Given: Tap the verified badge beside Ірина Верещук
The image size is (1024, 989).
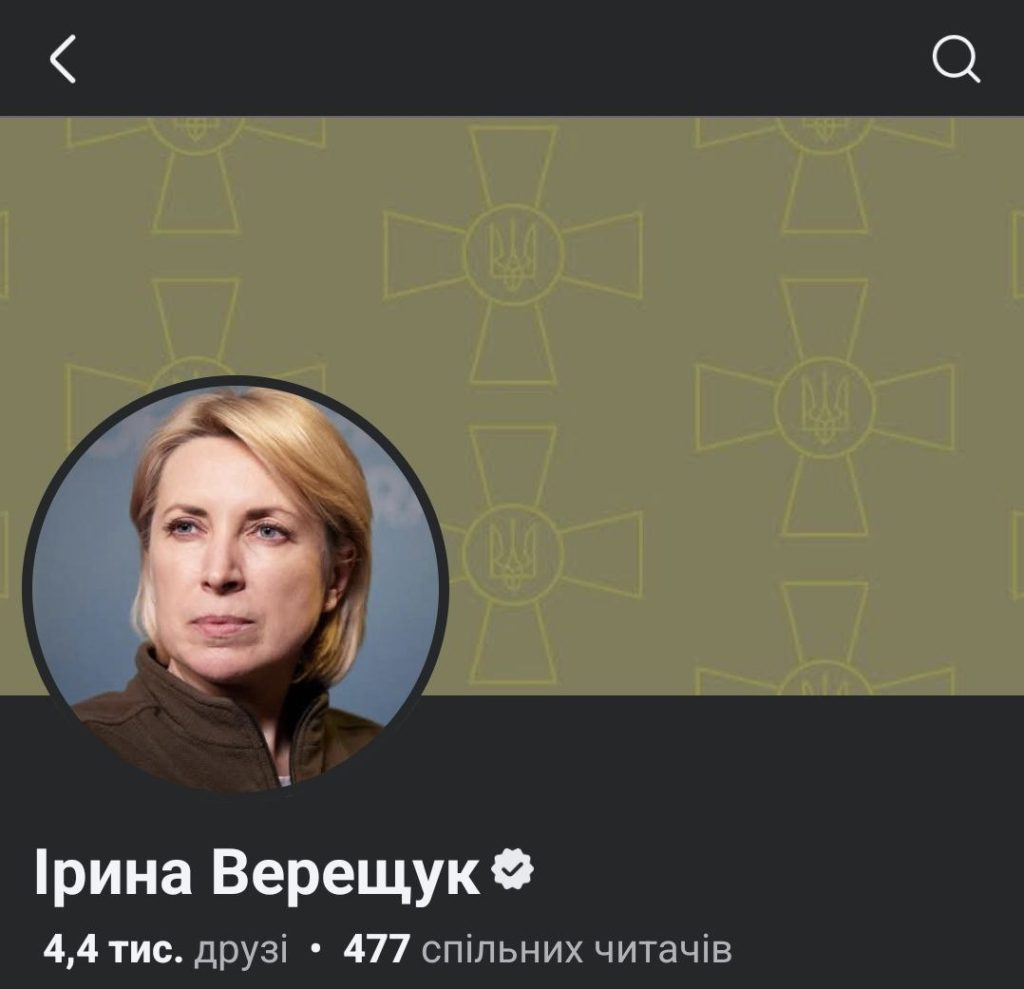Looking at the screenshot, I should pyautogui.click(x=512, y=869).
